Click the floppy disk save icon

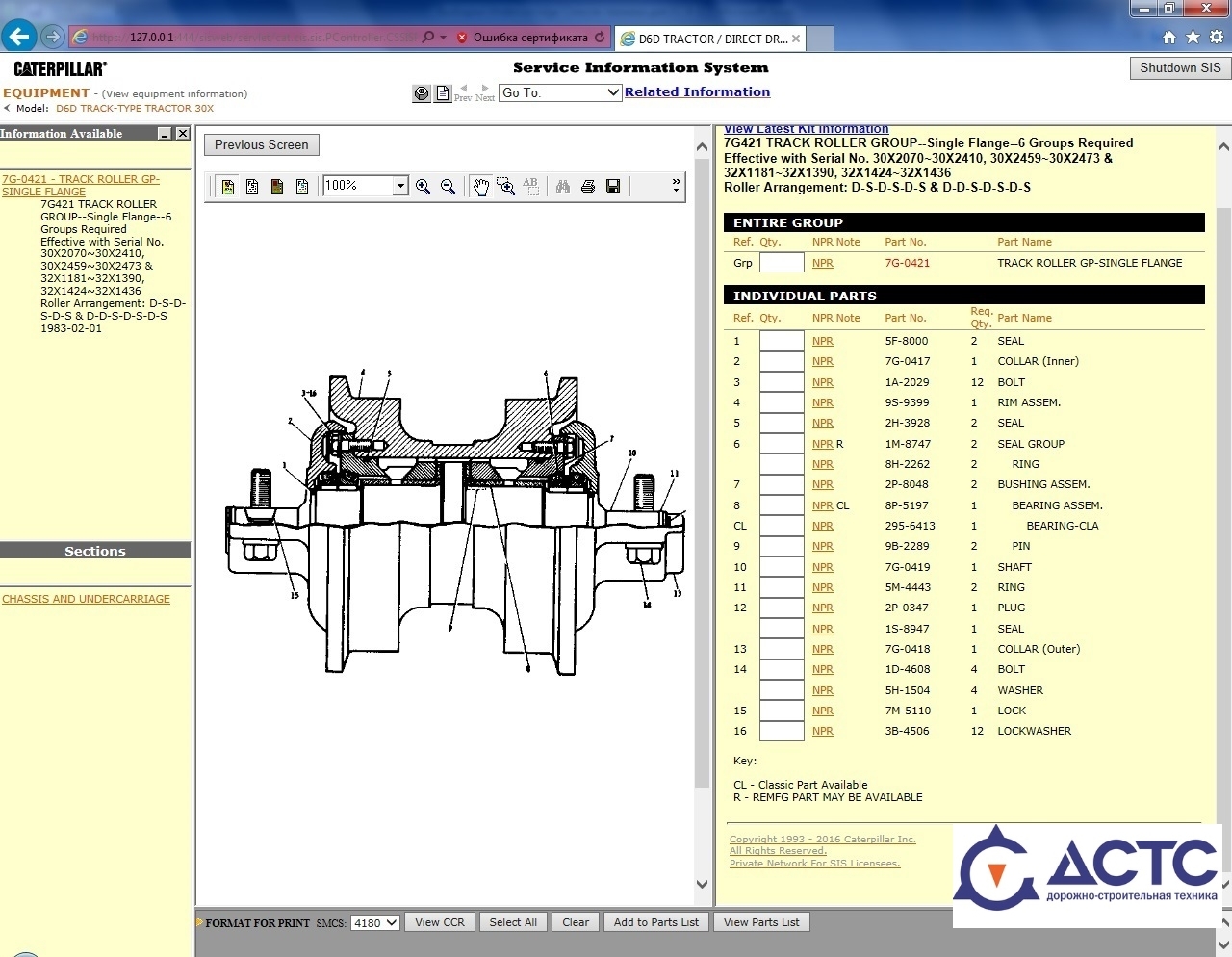pos(613,187)
